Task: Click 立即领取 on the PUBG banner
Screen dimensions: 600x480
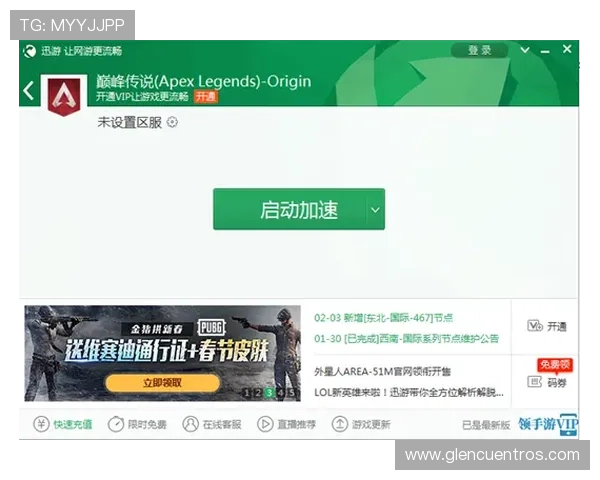Action: tap(163, 383)
